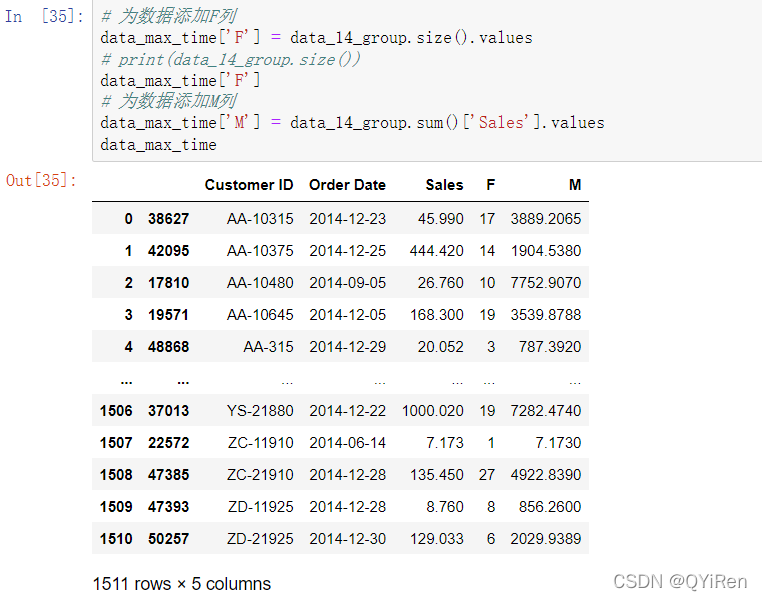Screen dimensions: 762x601
Task: Click the M column header
Action: [x=575, y=185]
